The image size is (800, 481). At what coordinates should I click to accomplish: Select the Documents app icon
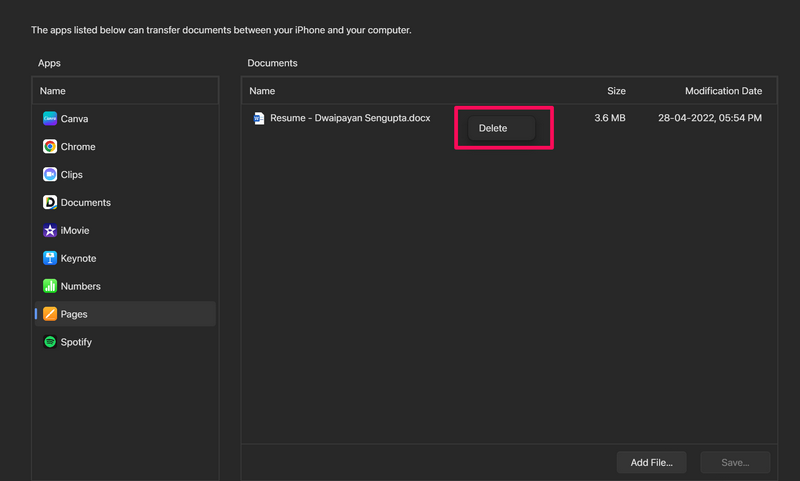tap(50, 202)
